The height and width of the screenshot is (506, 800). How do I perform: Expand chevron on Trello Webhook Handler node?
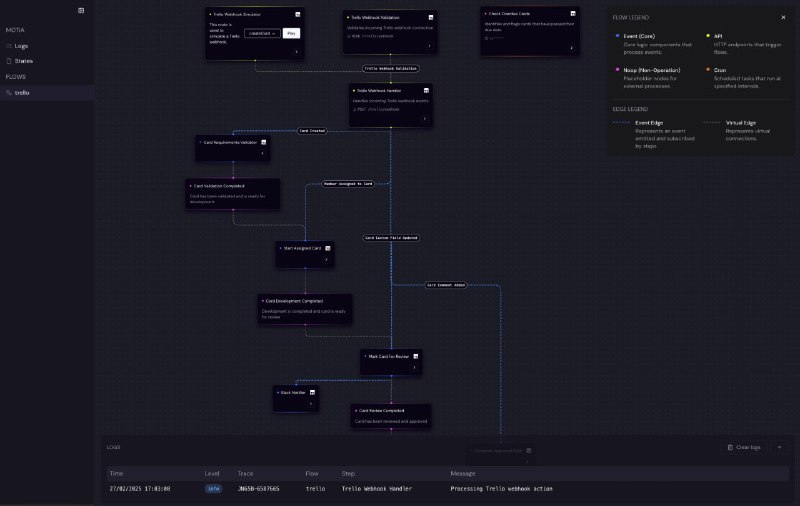point(425,118)
